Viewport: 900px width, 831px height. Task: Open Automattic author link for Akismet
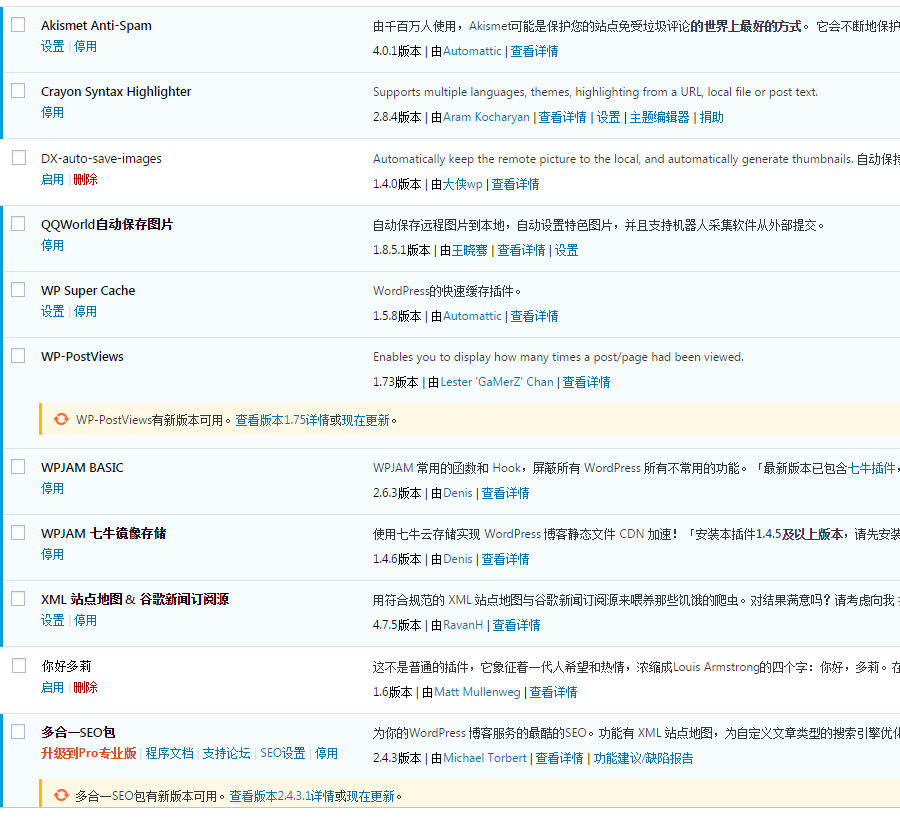472,51
